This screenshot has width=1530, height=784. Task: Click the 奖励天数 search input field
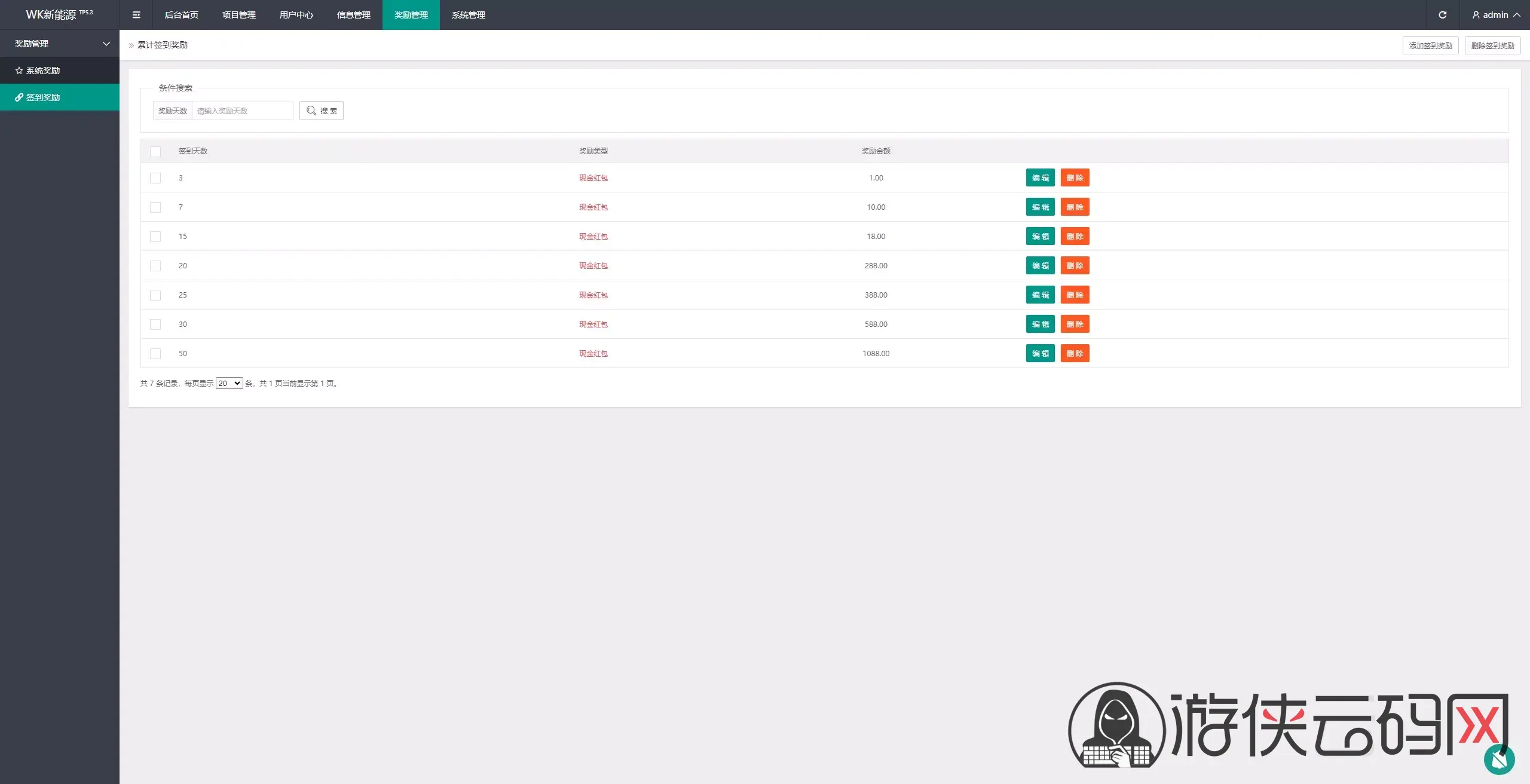point(242,111)
